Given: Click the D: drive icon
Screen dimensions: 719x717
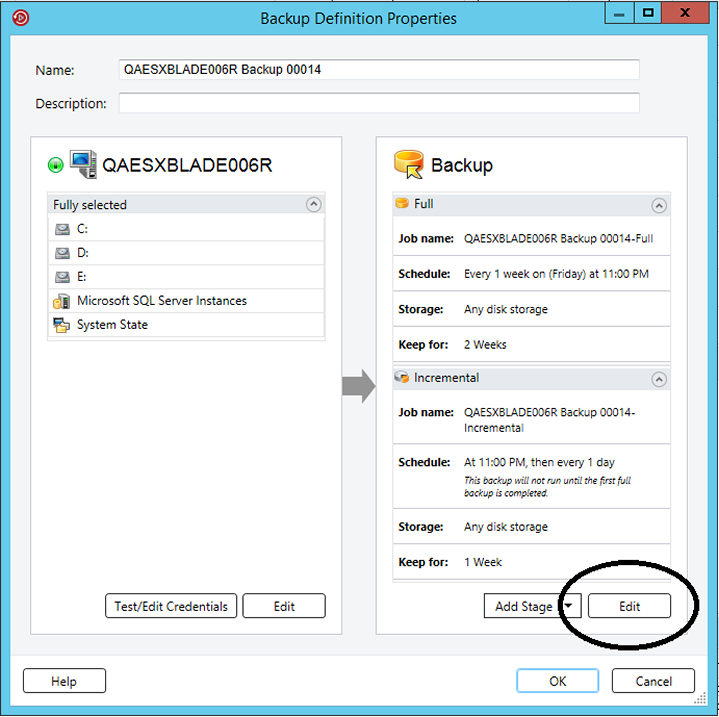Looking at the screenshot, I should (62, 253).
